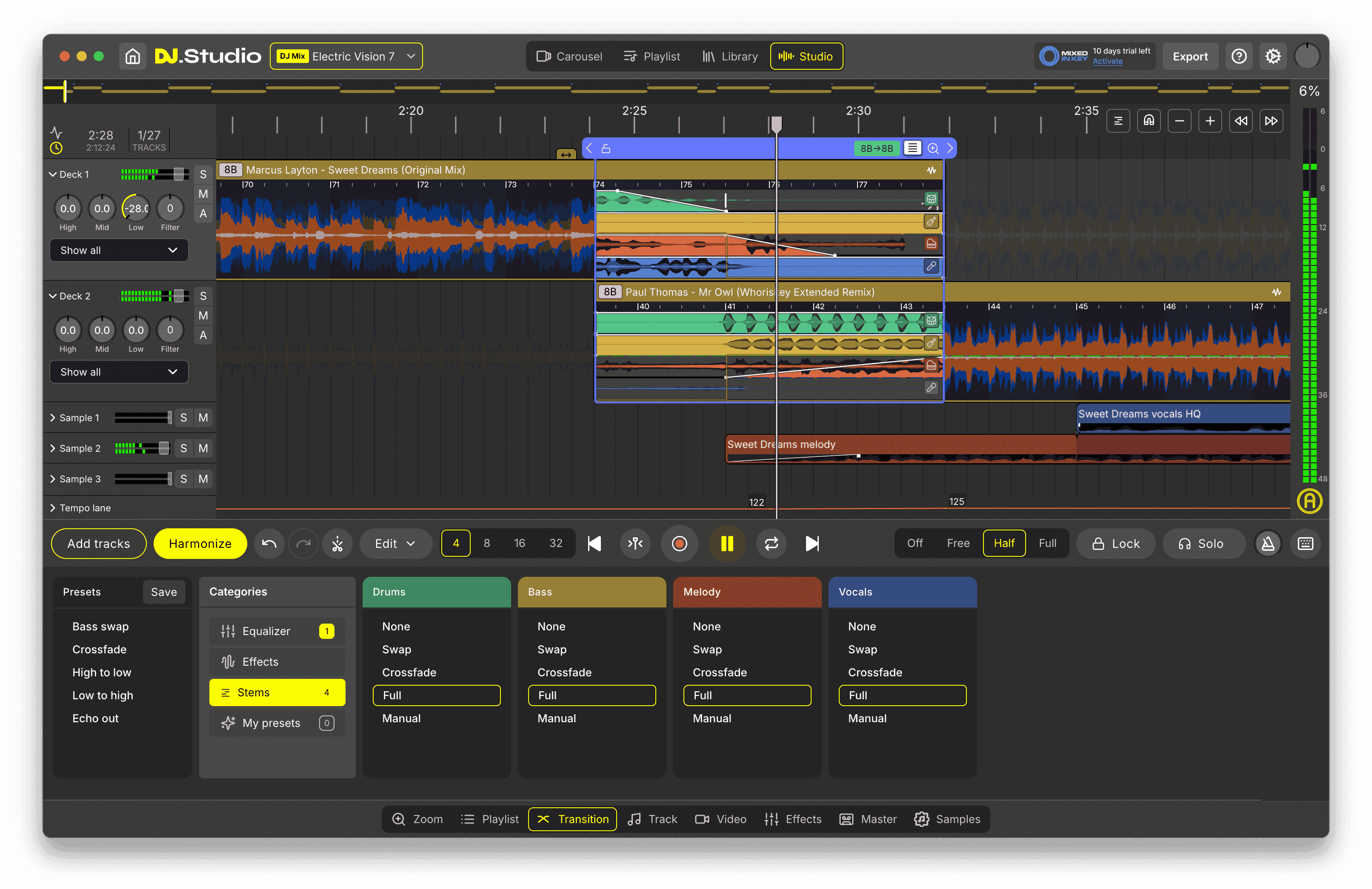Click the Automix circular A icon
The image size is (1372, 889).
[1309, 501]
